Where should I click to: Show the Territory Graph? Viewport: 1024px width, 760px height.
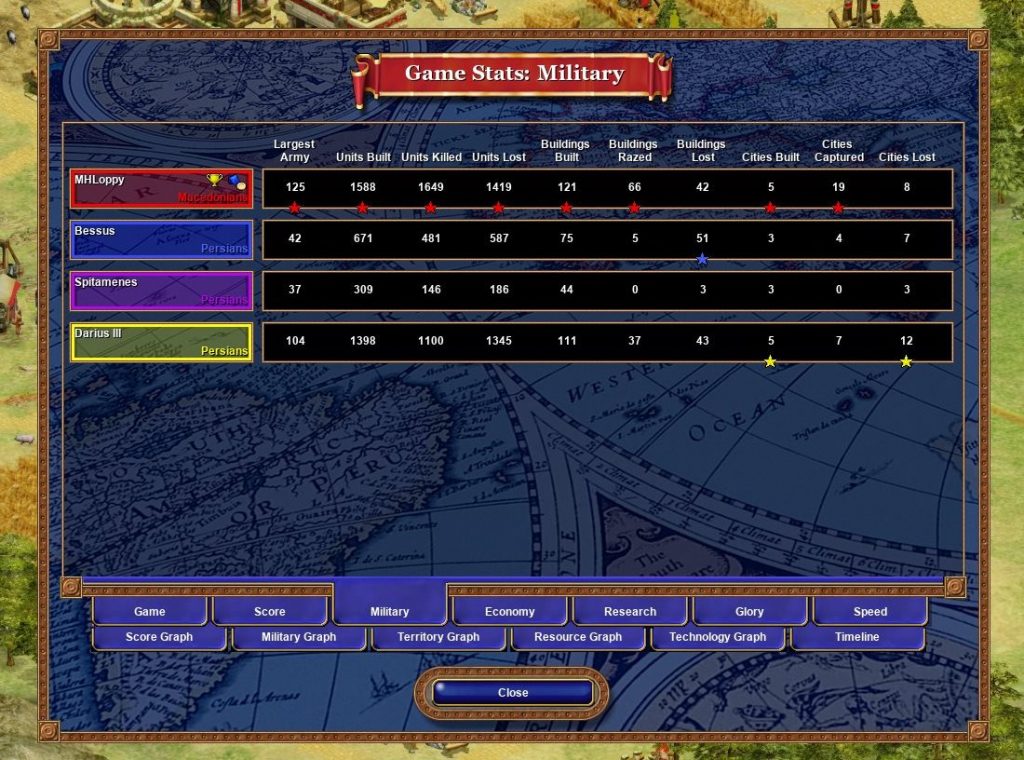tap(438, 637)
